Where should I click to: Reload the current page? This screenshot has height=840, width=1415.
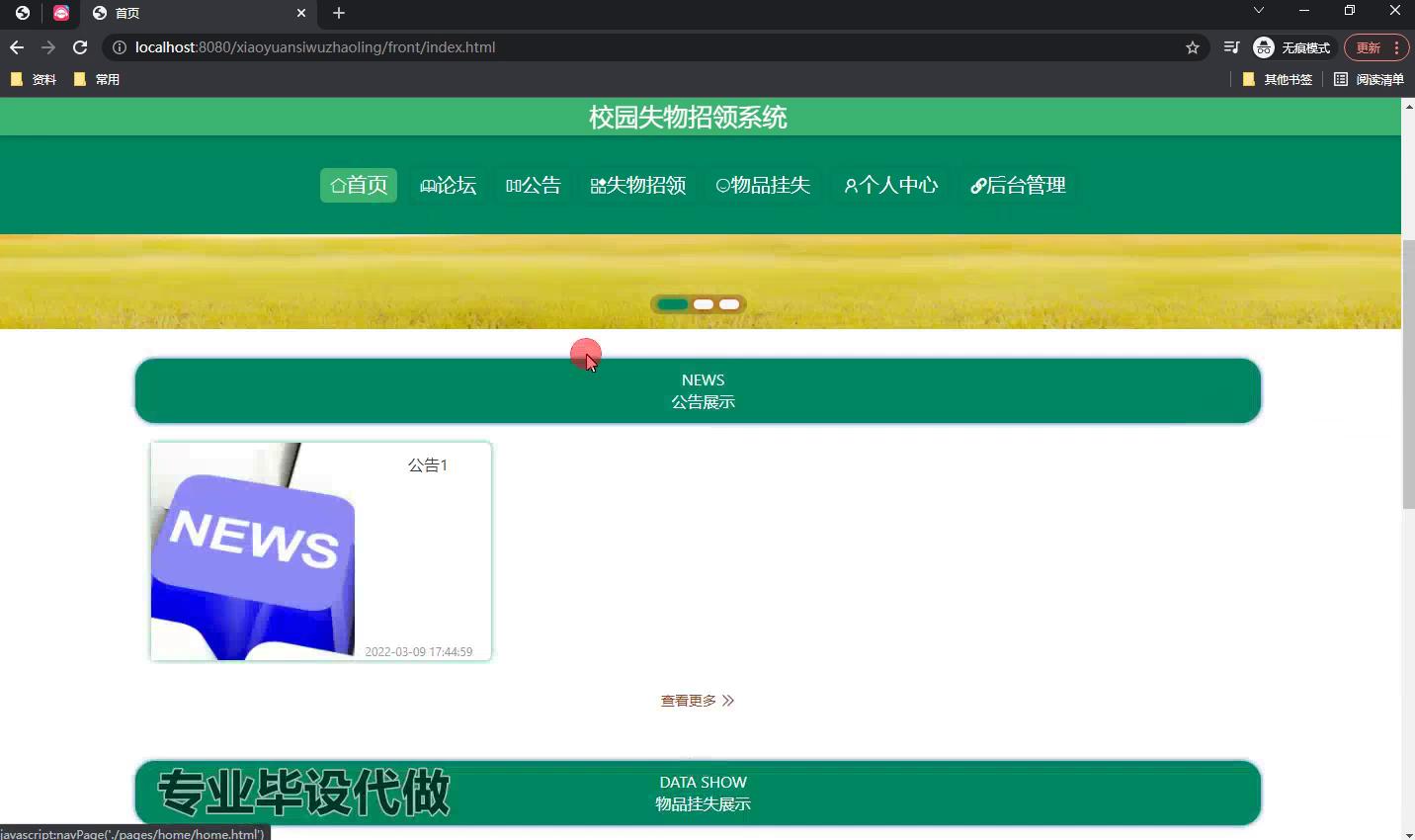click(80, 47)
